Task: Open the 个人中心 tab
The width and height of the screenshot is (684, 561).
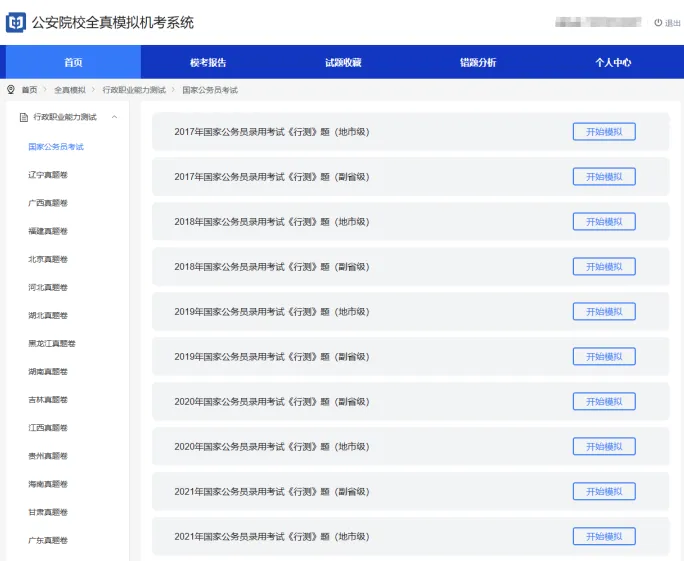Action: coord(613,62)
